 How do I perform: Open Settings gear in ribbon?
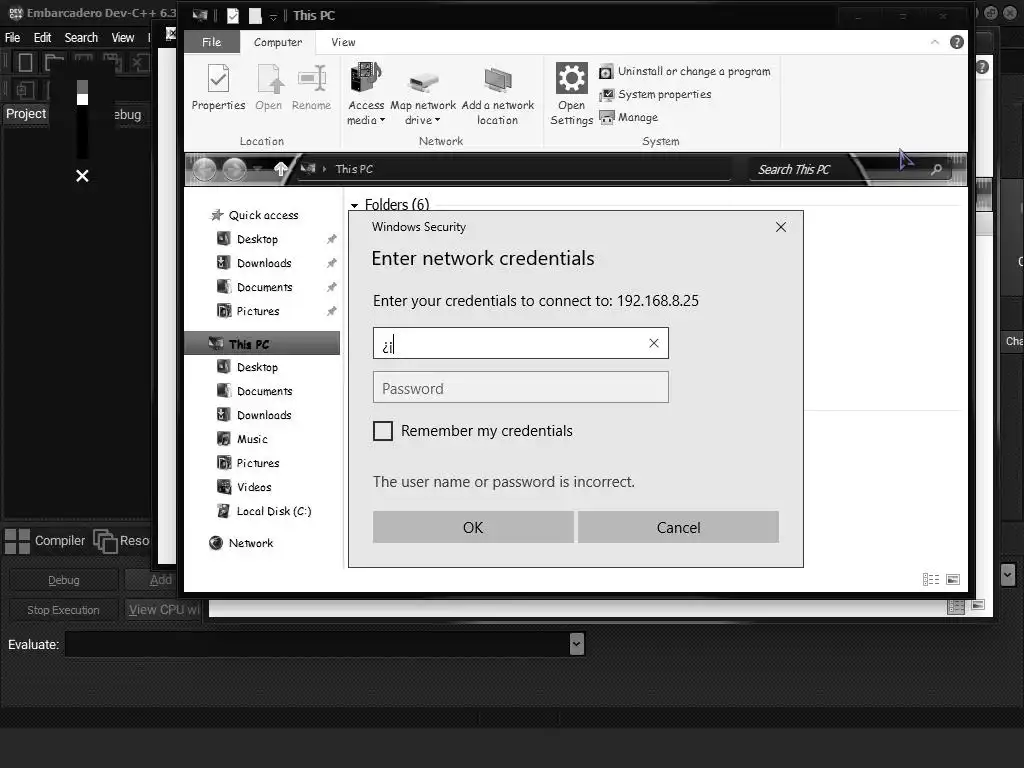(x=571, y=94)
